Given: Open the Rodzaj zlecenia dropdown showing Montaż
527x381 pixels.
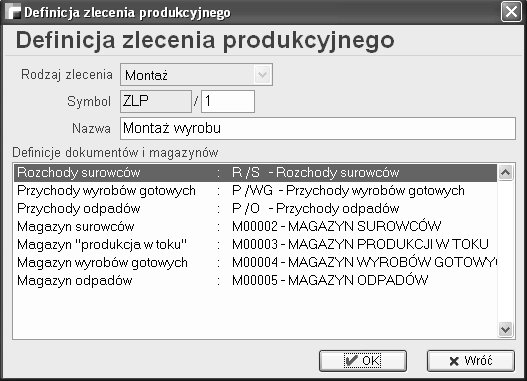Looking at the screenshot, I should tap(196, 75).
